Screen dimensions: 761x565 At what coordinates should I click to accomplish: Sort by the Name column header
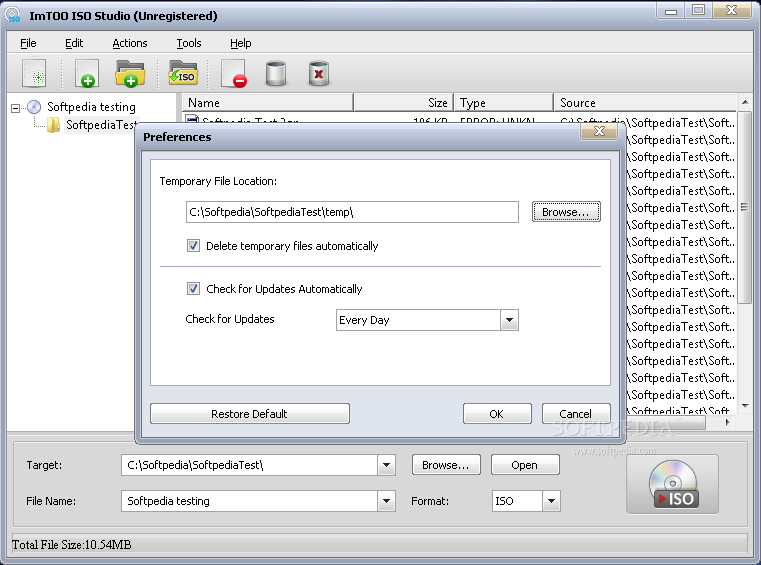267,103
